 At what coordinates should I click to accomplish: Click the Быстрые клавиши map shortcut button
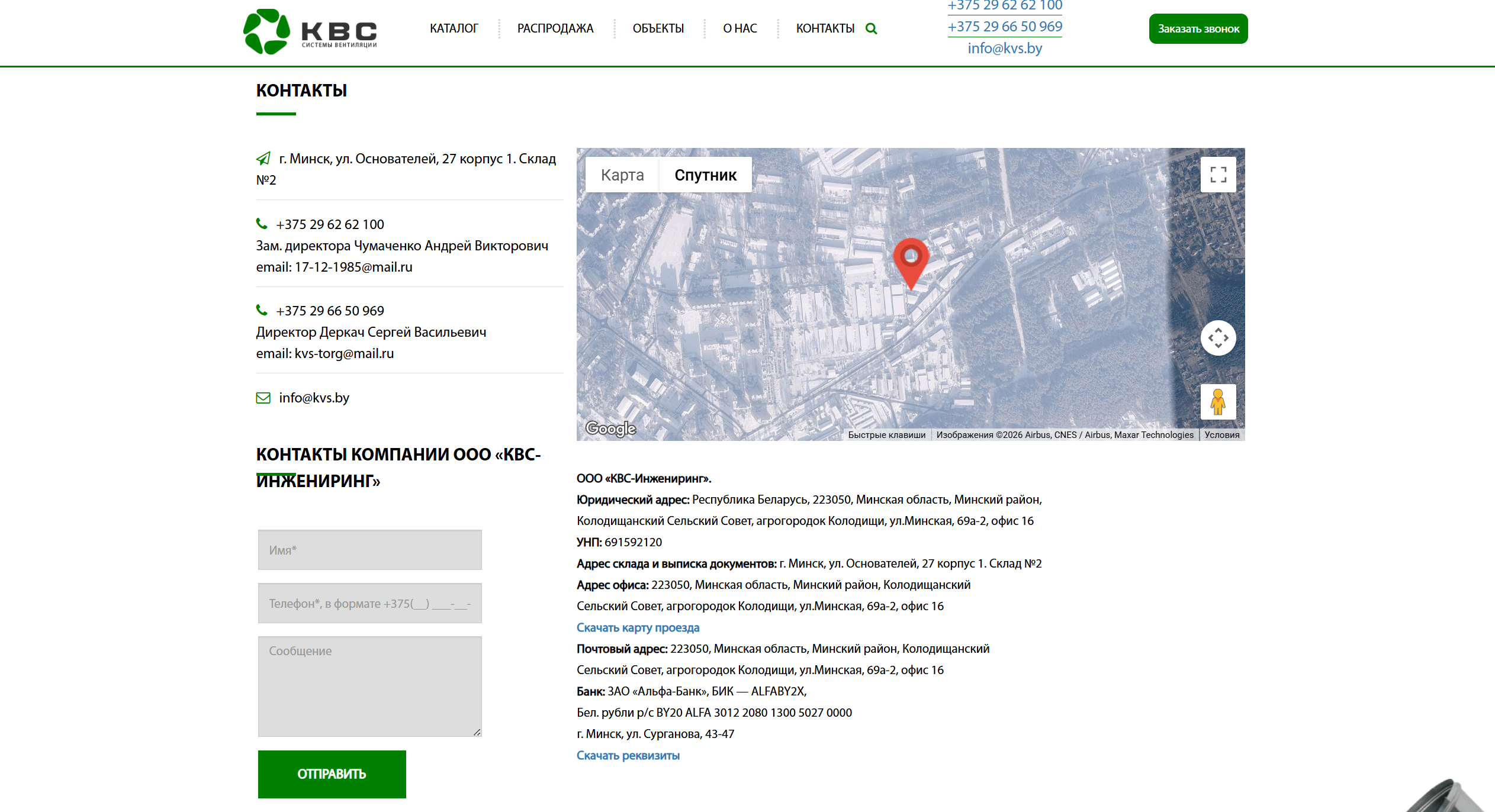pos(887,435)
